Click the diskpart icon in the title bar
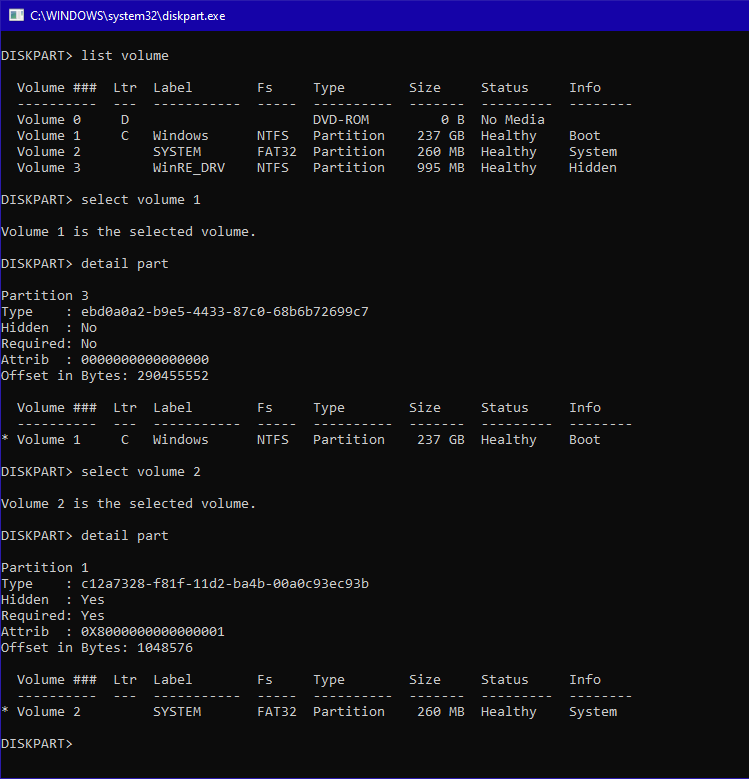 click(15, 15)
